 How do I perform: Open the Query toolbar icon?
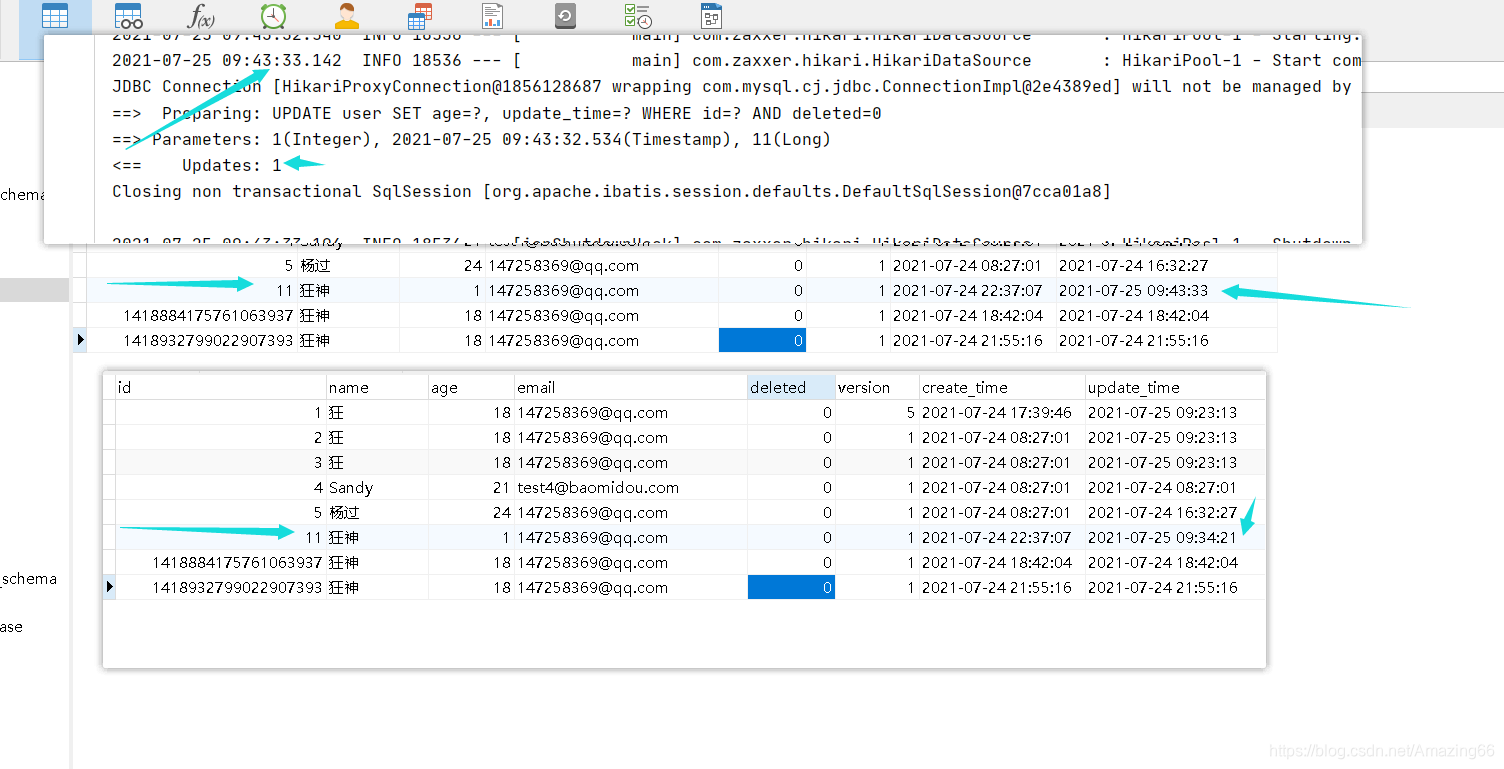[420, 16]
